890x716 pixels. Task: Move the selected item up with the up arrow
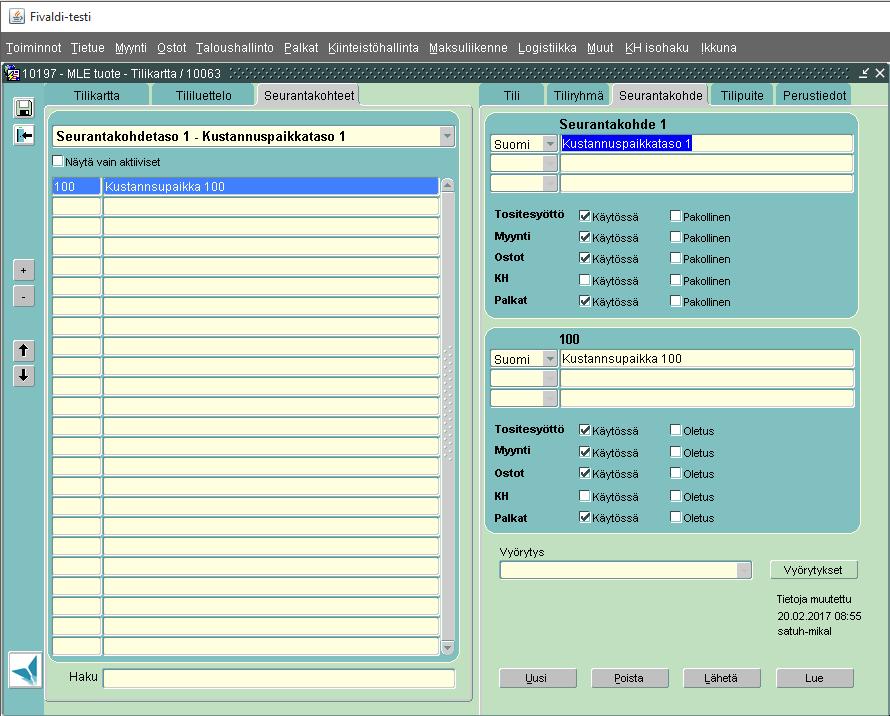coord(23,350)
